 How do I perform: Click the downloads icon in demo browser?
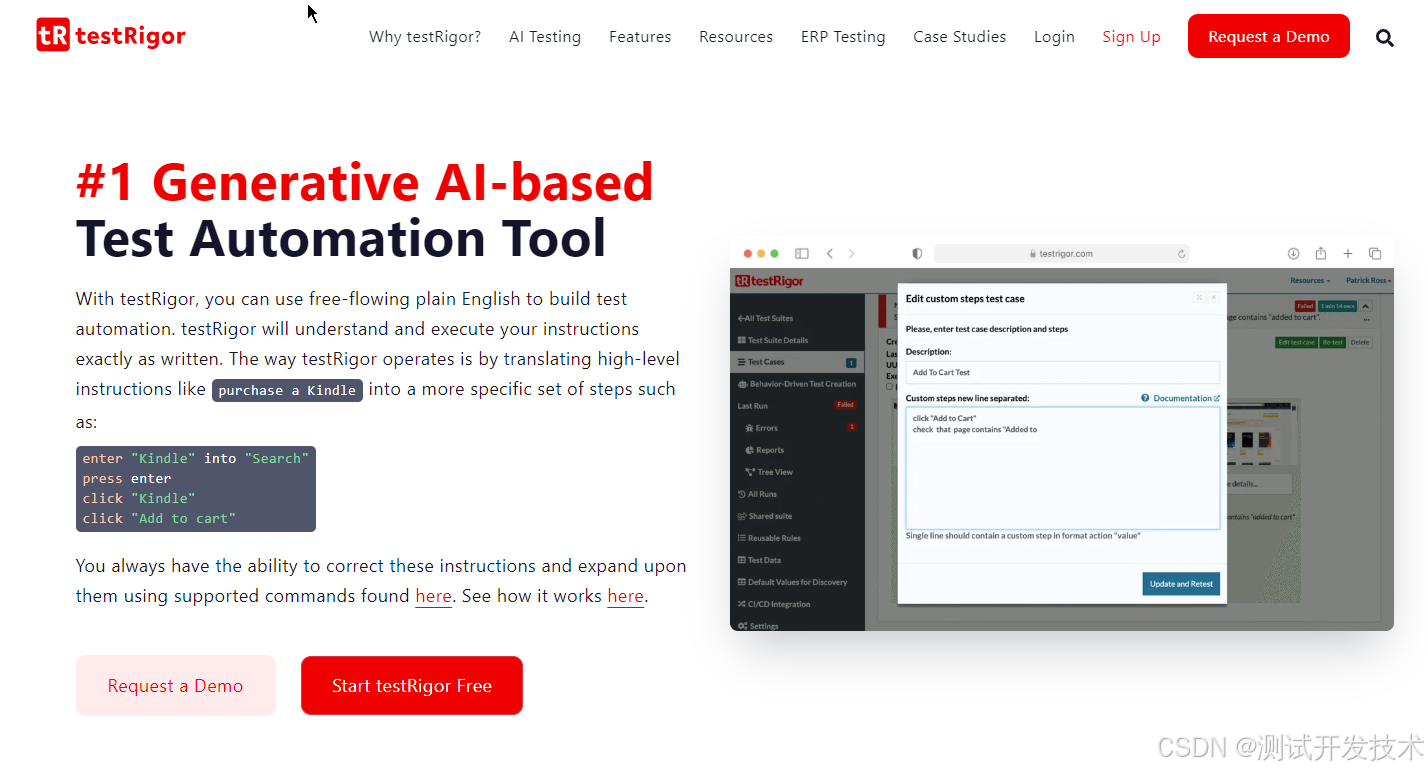(x=1293, y=254)
